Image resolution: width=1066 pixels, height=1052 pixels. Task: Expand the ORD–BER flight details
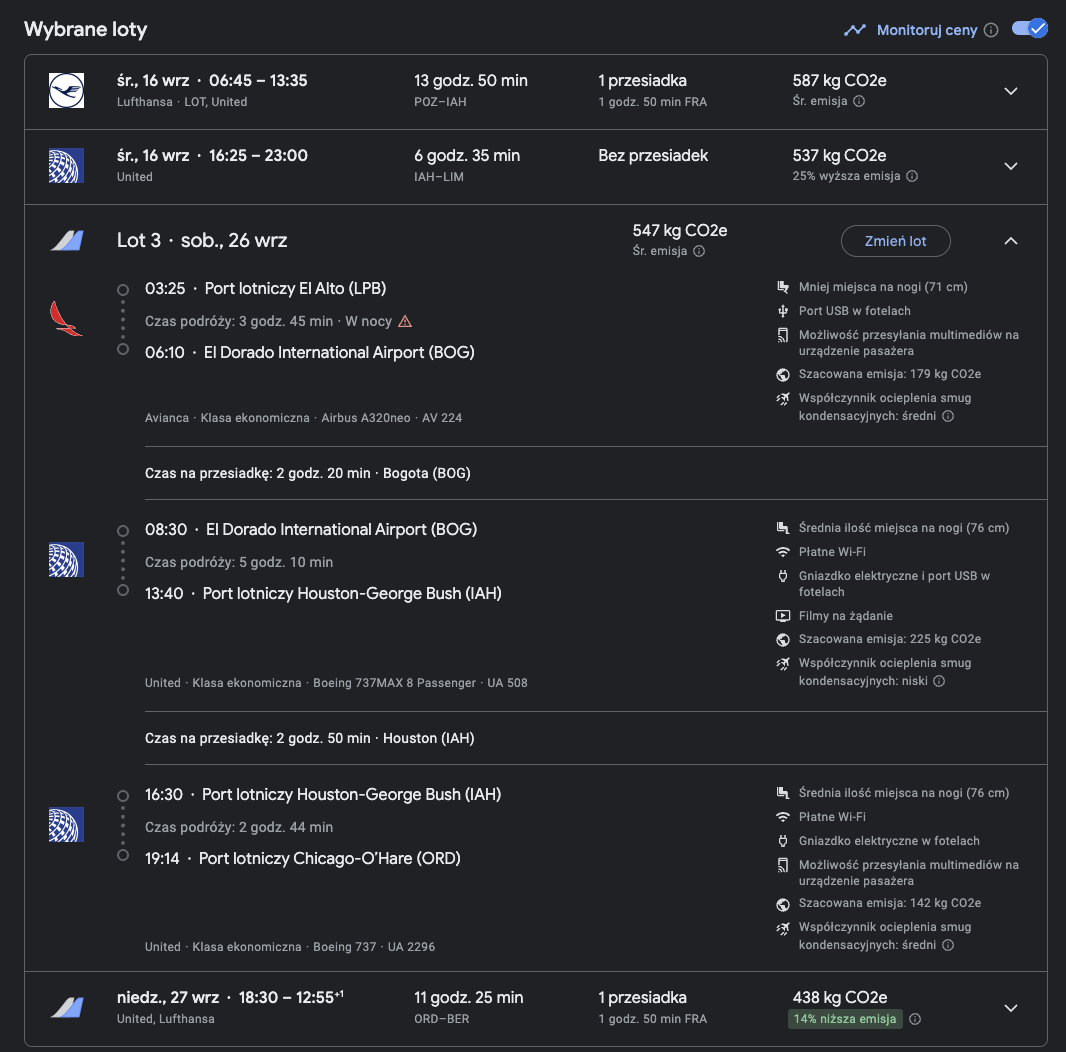pyautogui.click(x=1011, y=1008)
